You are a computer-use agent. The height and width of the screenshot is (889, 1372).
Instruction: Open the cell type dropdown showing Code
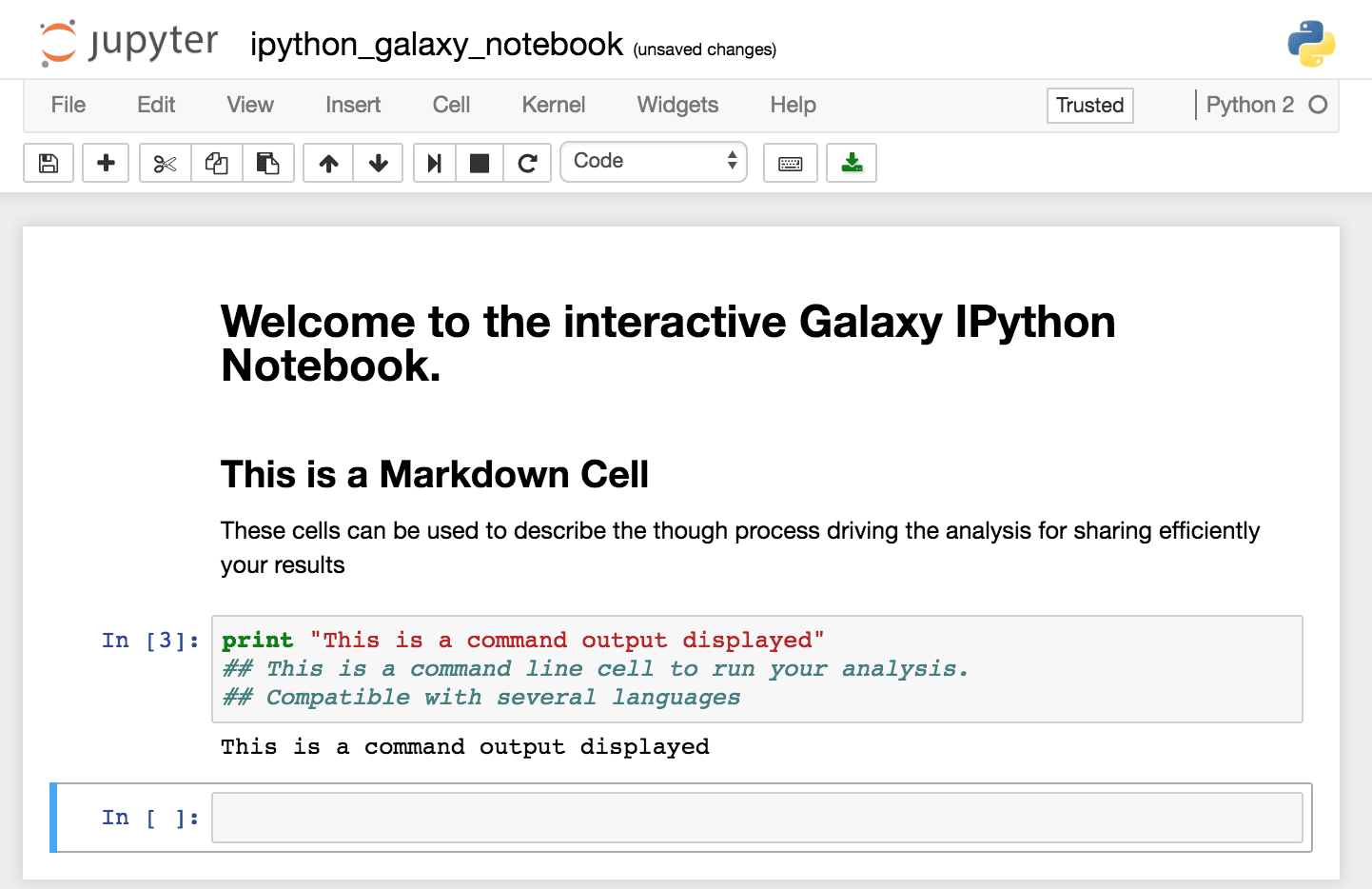coord(654,161)
